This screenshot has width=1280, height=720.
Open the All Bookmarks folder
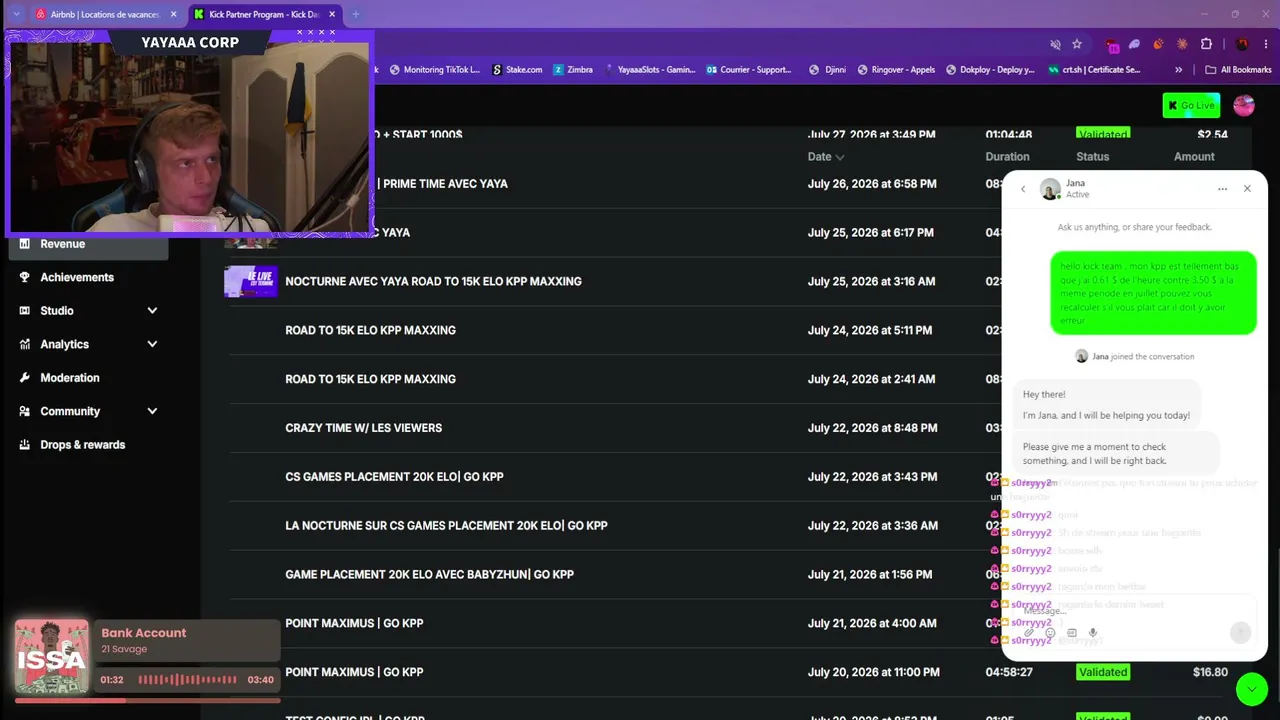(1238, 70)
